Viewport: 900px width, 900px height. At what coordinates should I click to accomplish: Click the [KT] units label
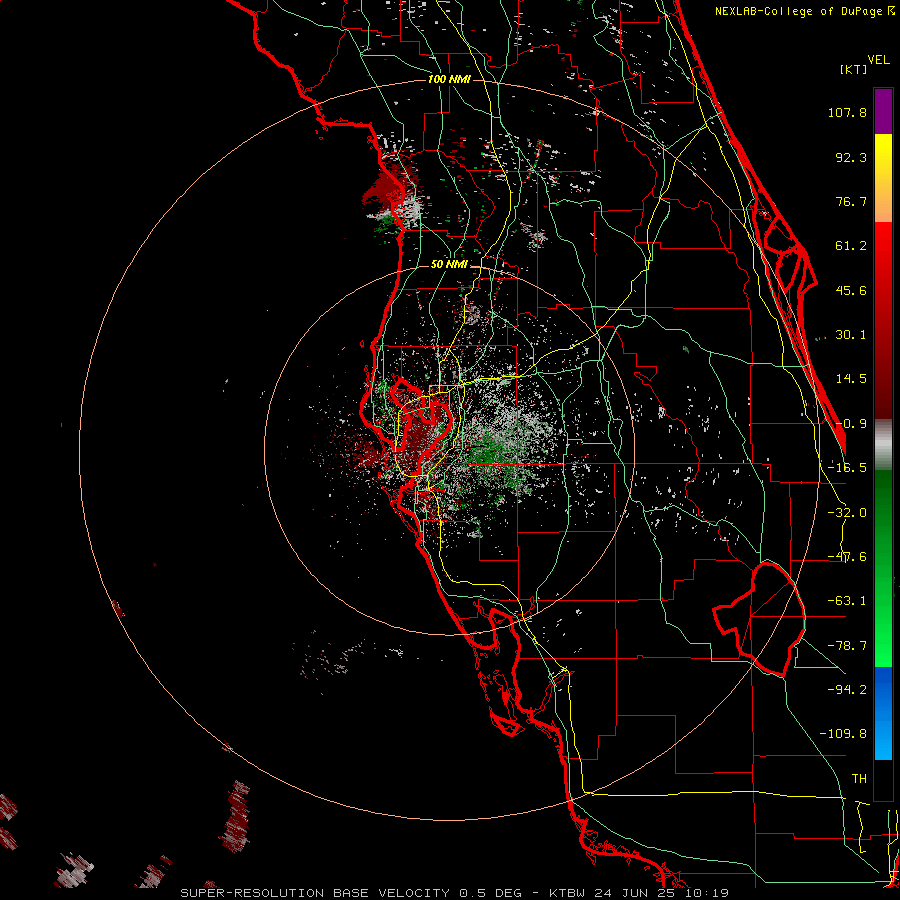pyautogui.click(x=853, y=69)
